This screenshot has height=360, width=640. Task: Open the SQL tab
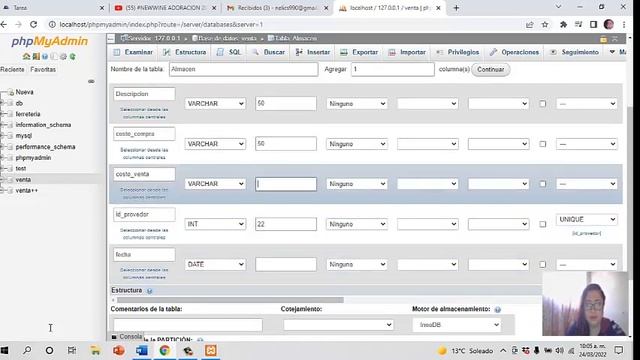(x=229, y=52)
